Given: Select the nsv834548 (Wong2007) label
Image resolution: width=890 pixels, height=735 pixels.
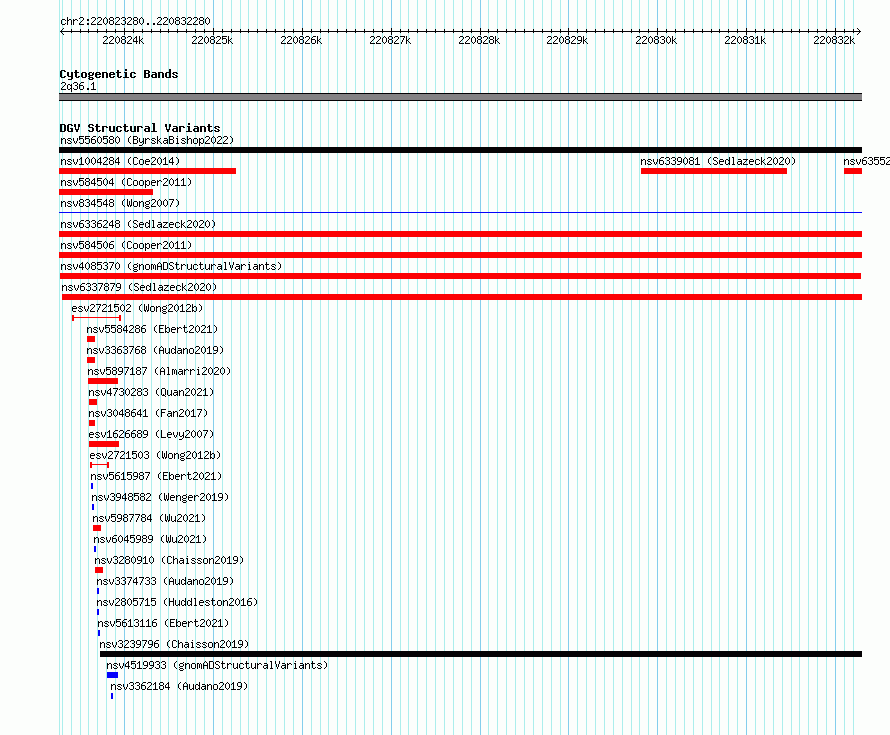Looking at the screenshot, I should click(120, 203).
